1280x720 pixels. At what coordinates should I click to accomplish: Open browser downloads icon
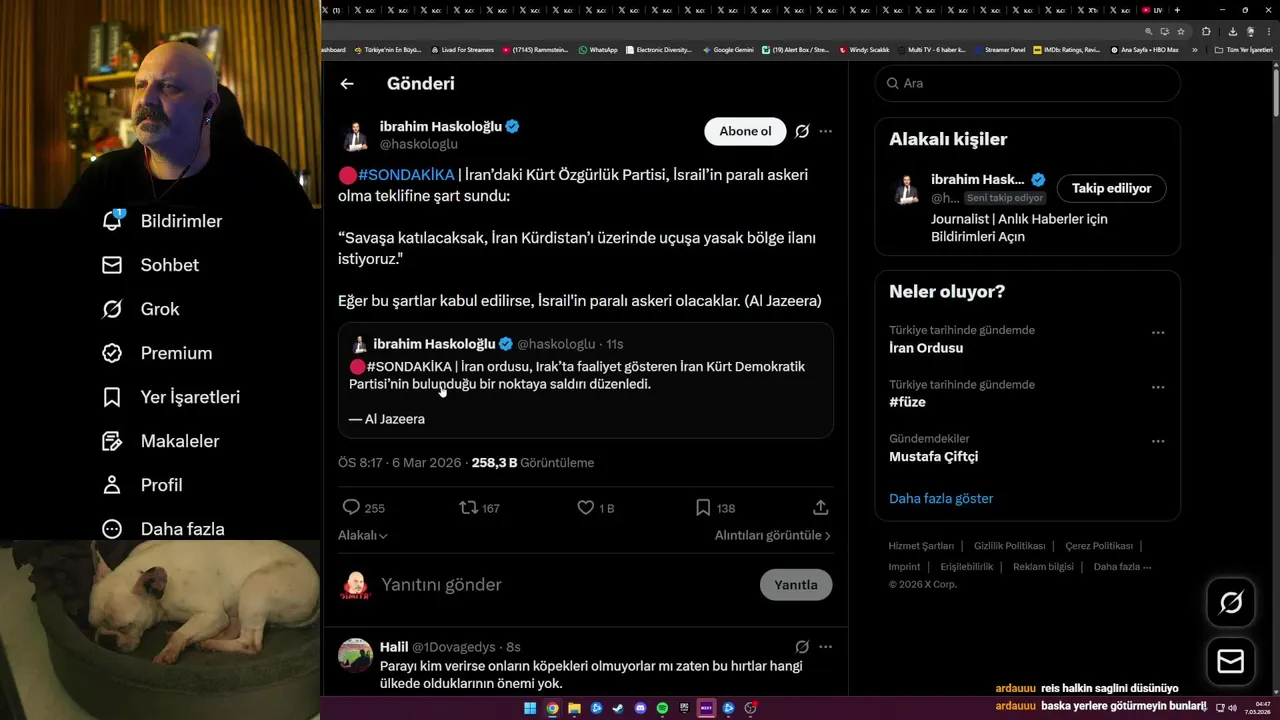(1233, 31)
